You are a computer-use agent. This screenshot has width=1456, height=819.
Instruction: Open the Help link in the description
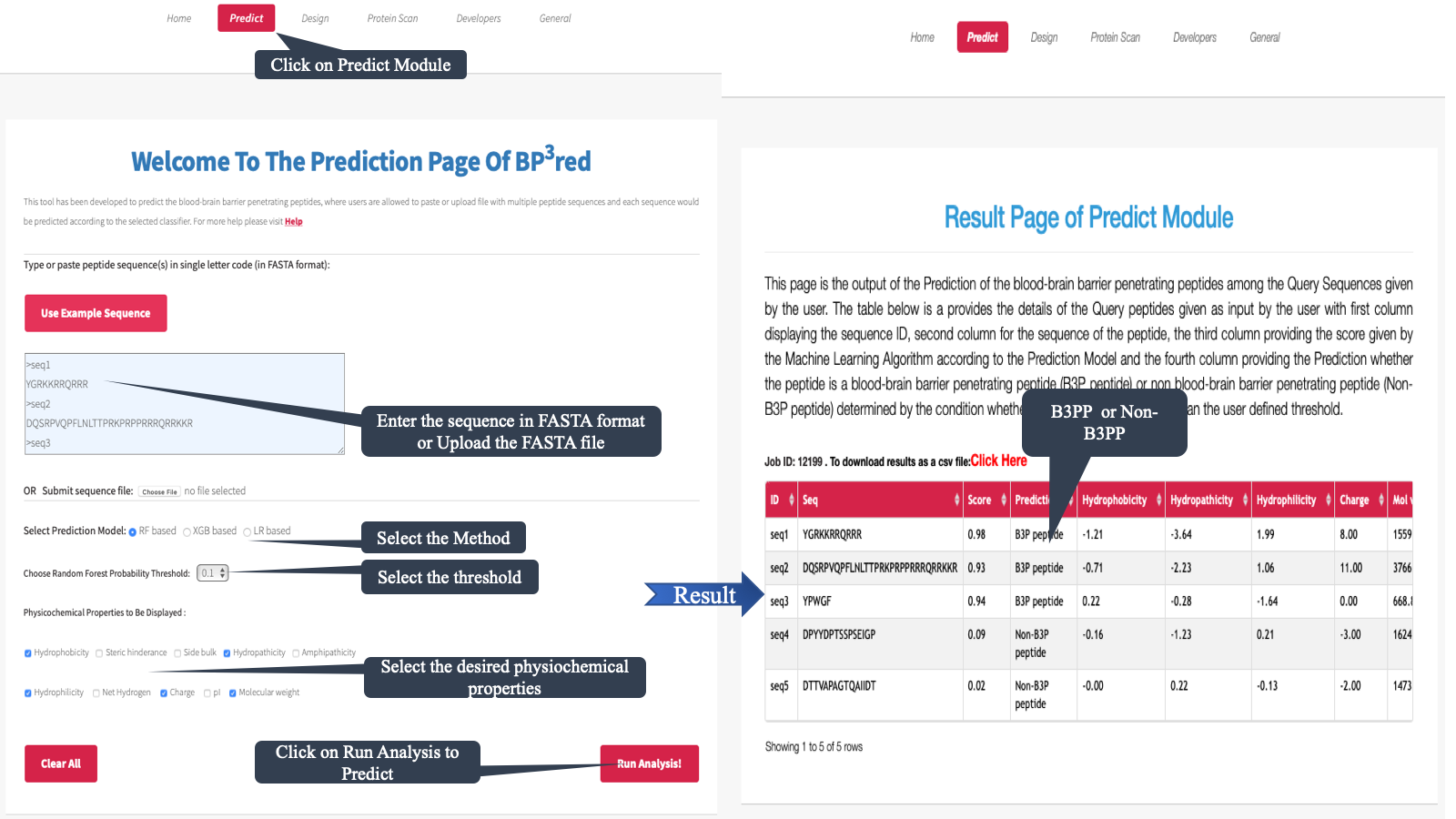point(293,221)
